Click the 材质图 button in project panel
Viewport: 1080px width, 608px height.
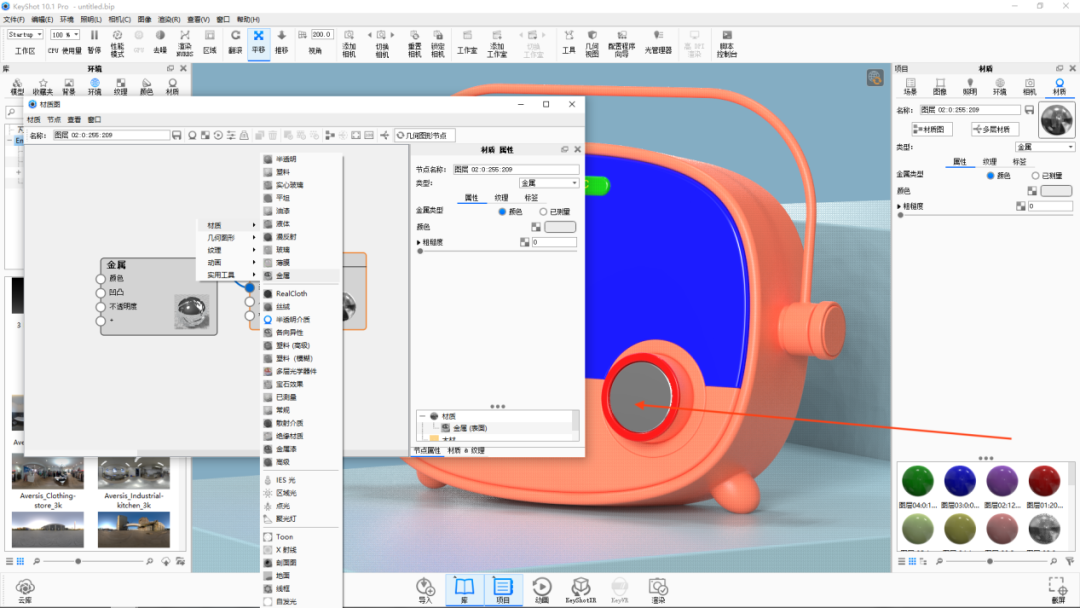click(x=932, y=129)
